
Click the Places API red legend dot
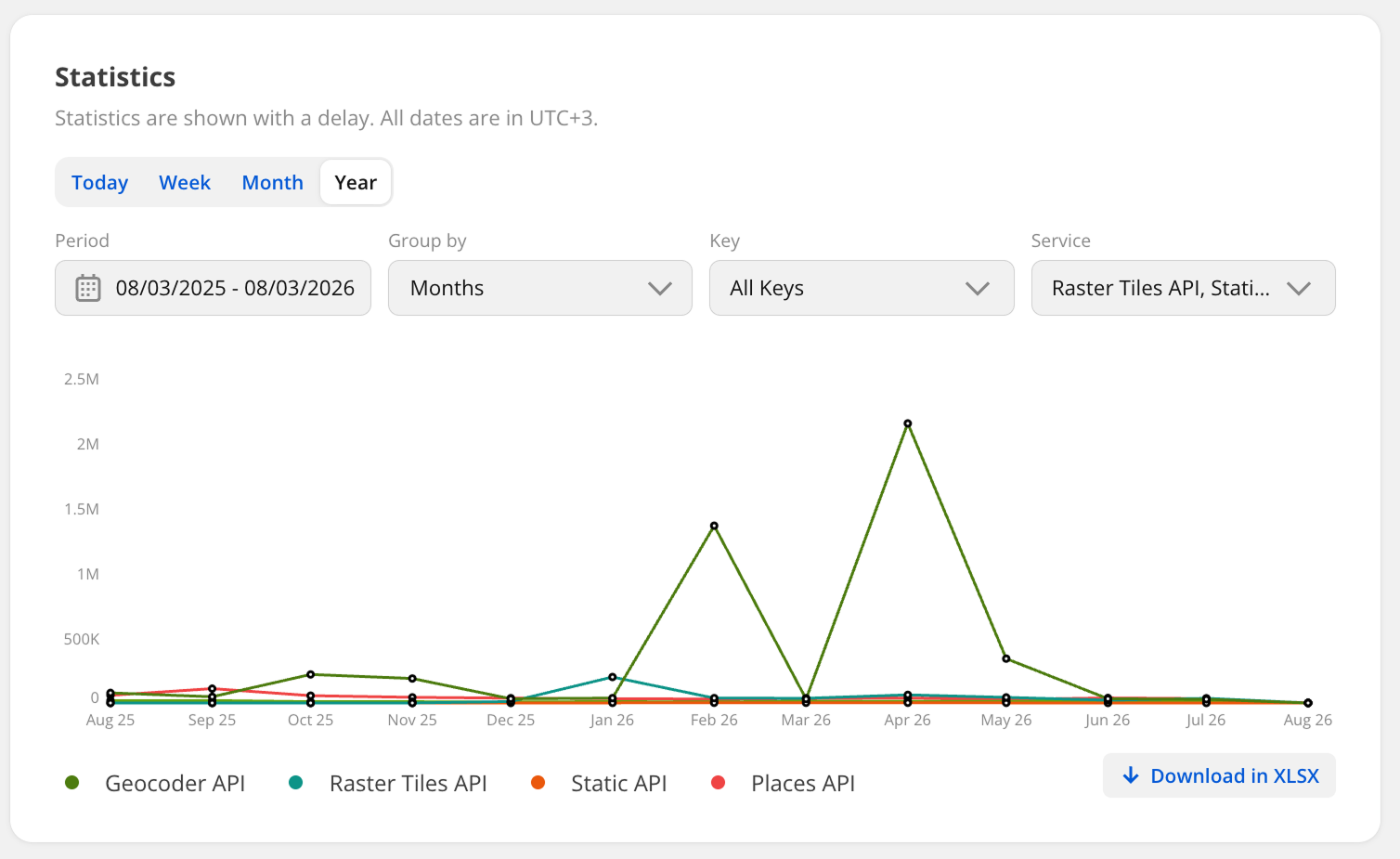pyautogui.click(x=718, y=783)
